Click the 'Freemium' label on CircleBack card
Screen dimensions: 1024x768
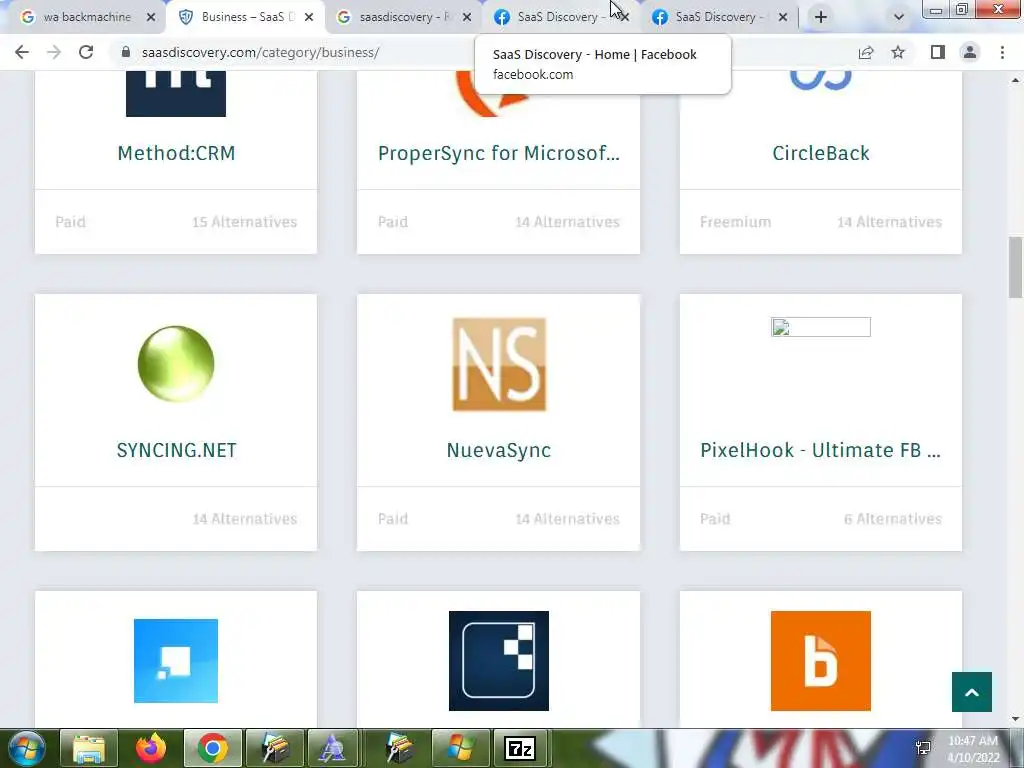pyautogui.click(x=735, y=222)
